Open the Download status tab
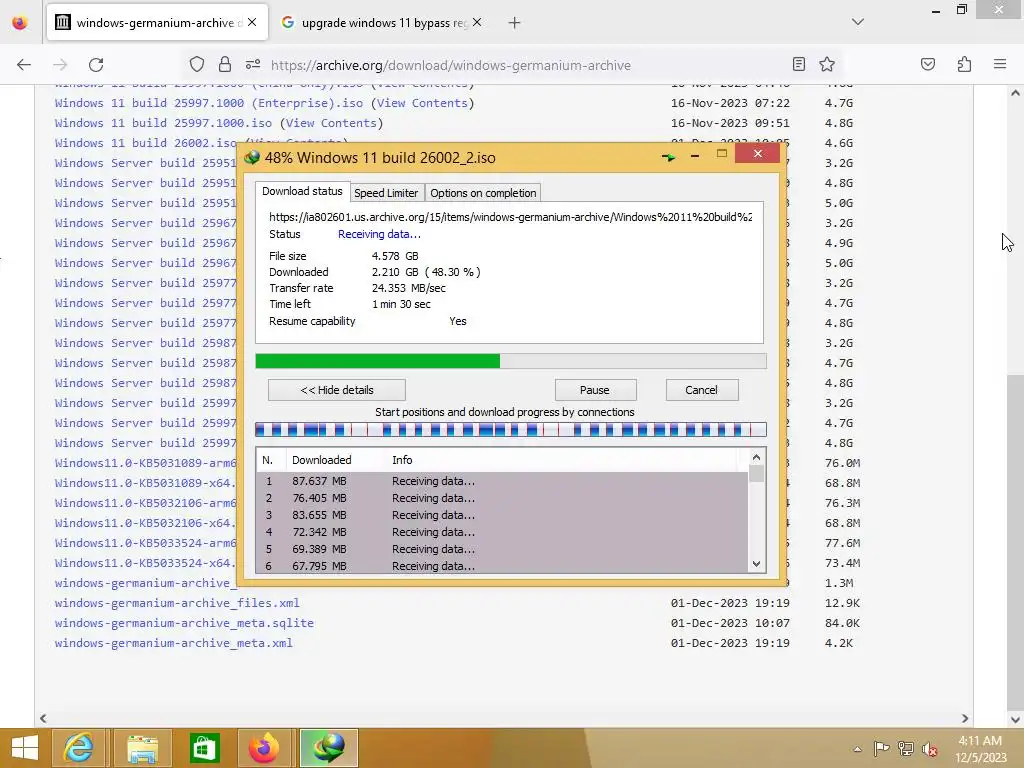 (302, 191)
